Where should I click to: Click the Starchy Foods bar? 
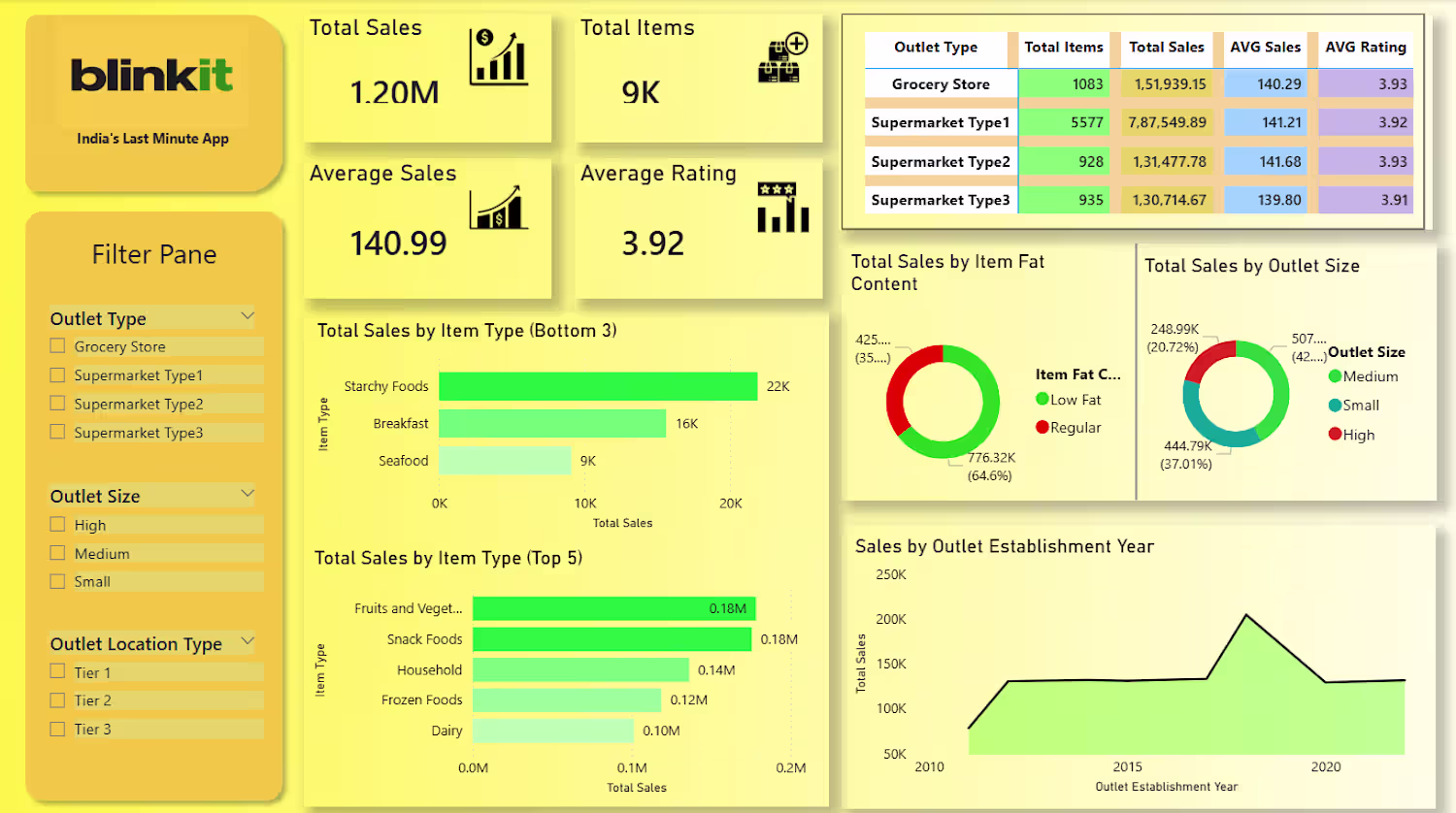[598, 386]
